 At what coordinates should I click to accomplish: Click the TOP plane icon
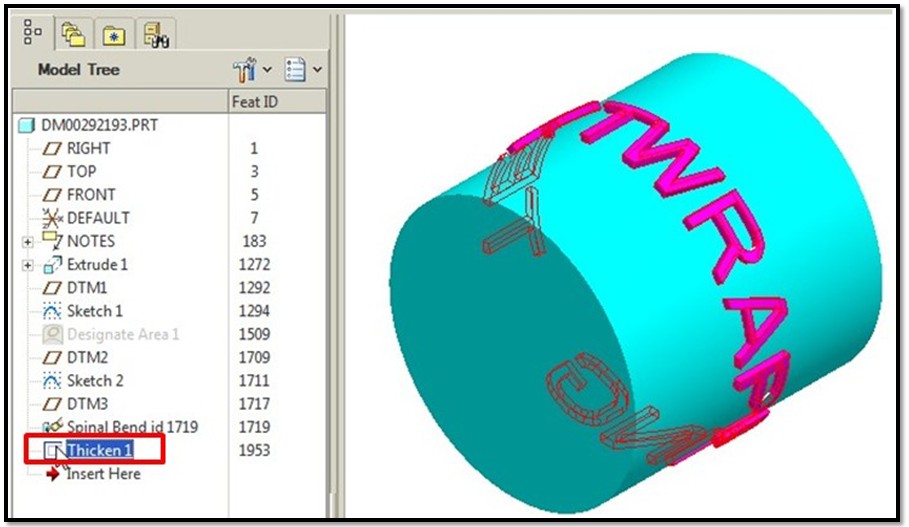coord(52,172)
